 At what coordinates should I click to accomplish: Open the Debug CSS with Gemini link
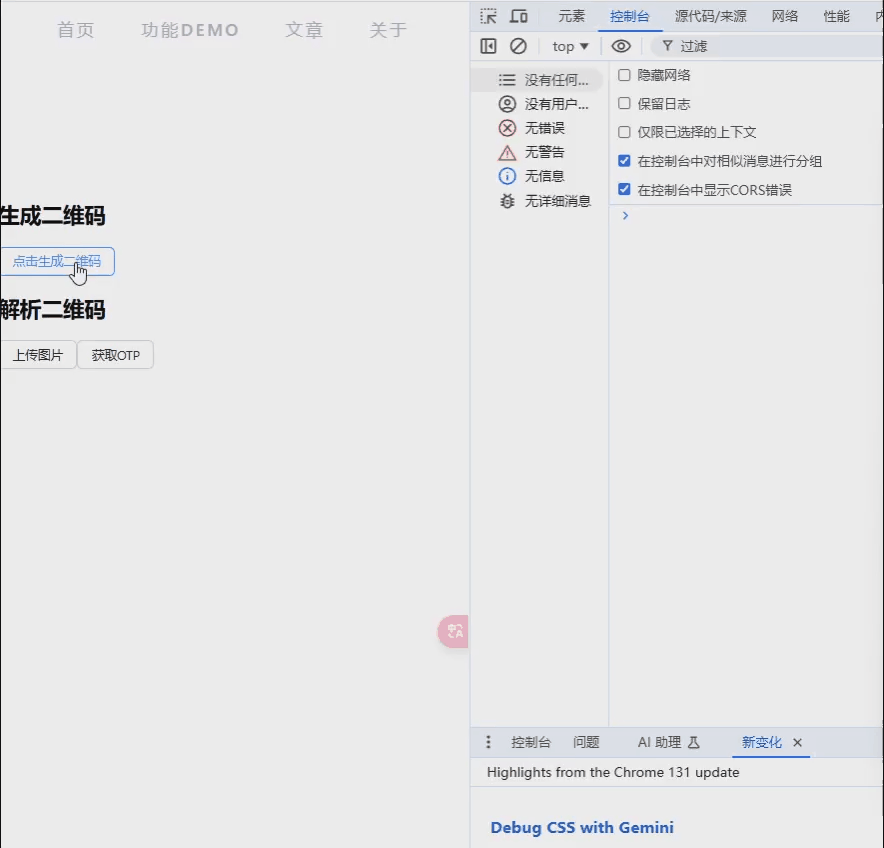pyautogui.click(x=582, y=827)
